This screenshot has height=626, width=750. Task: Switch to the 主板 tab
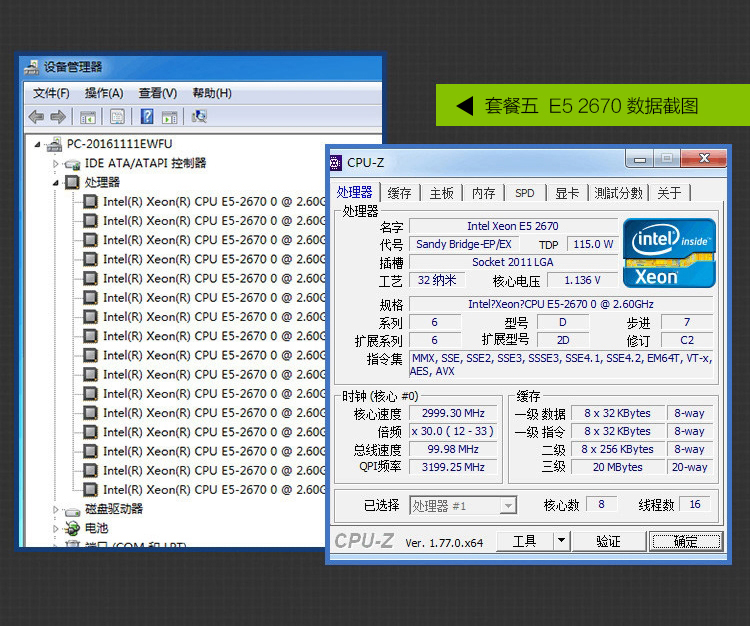pos(441,193)
